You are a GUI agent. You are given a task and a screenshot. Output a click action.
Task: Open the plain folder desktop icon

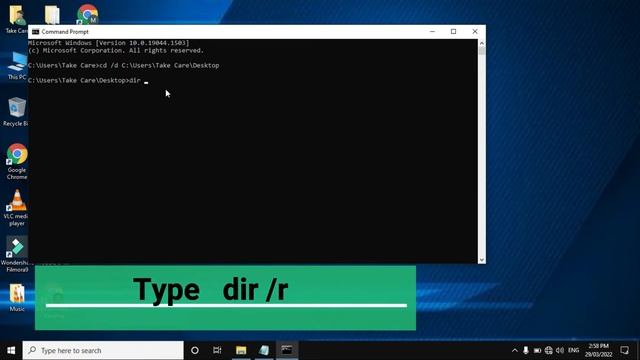[52, 15]
